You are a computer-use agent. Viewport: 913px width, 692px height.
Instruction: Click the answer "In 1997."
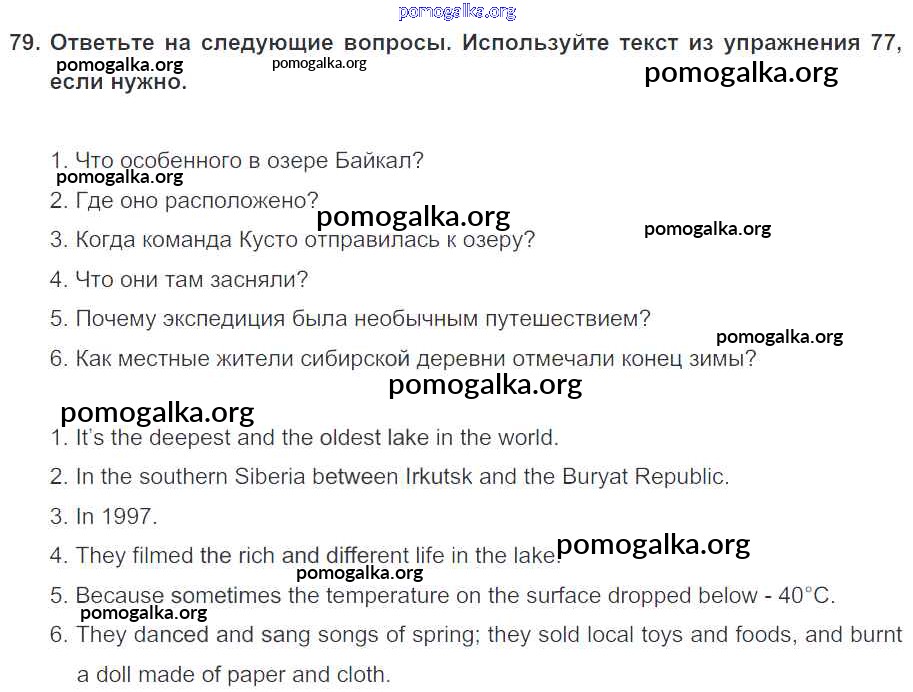click(104, 517)
